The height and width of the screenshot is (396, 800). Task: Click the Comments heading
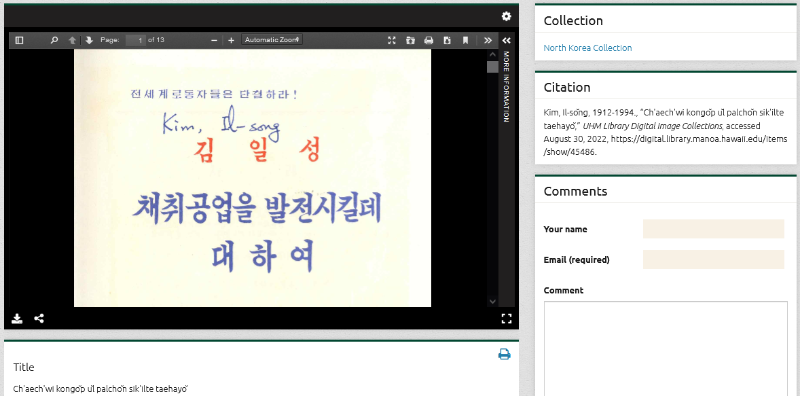[575, 191]
